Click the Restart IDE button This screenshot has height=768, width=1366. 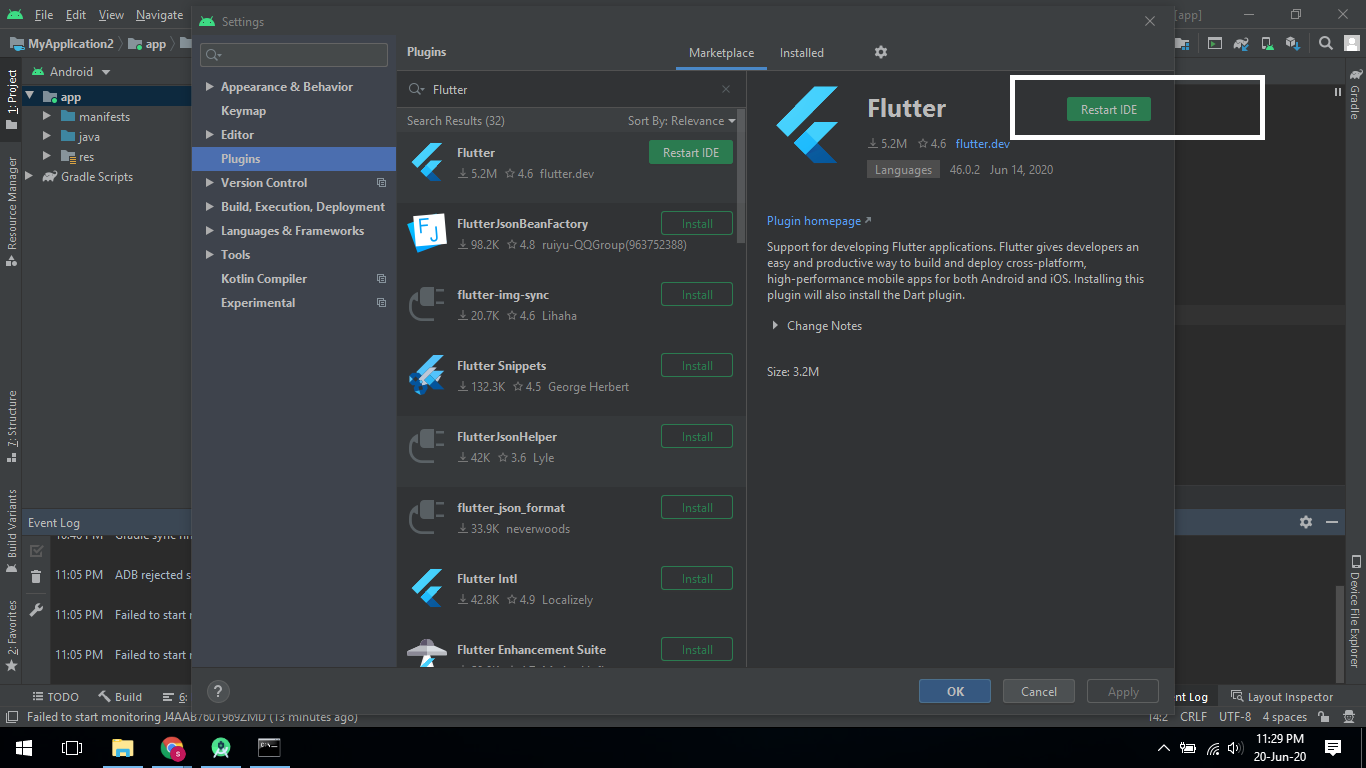(x=1108, y=109)
